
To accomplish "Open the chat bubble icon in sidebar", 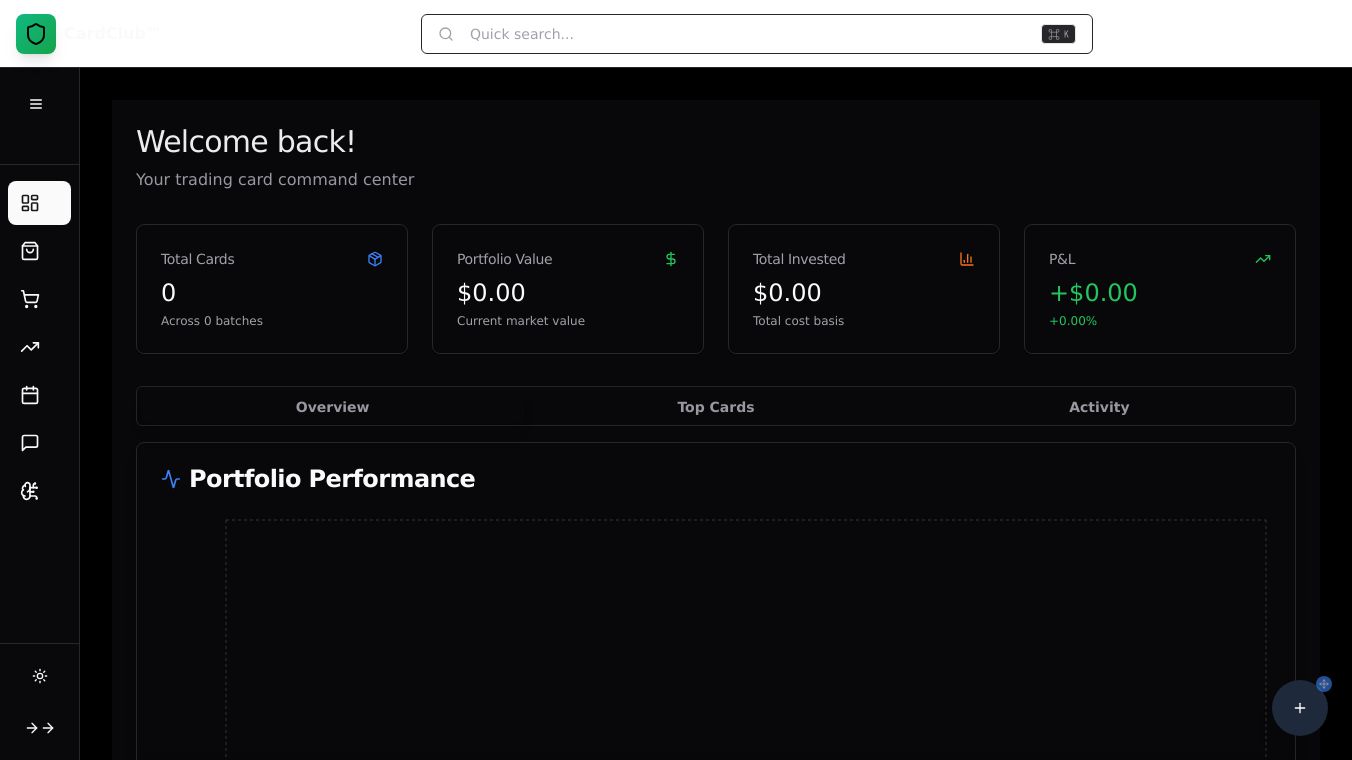I will click(30, 443).
